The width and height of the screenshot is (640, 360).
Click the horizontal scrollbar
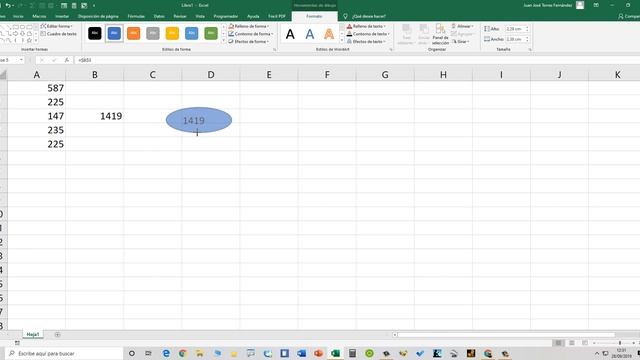[x=506, y=335]
